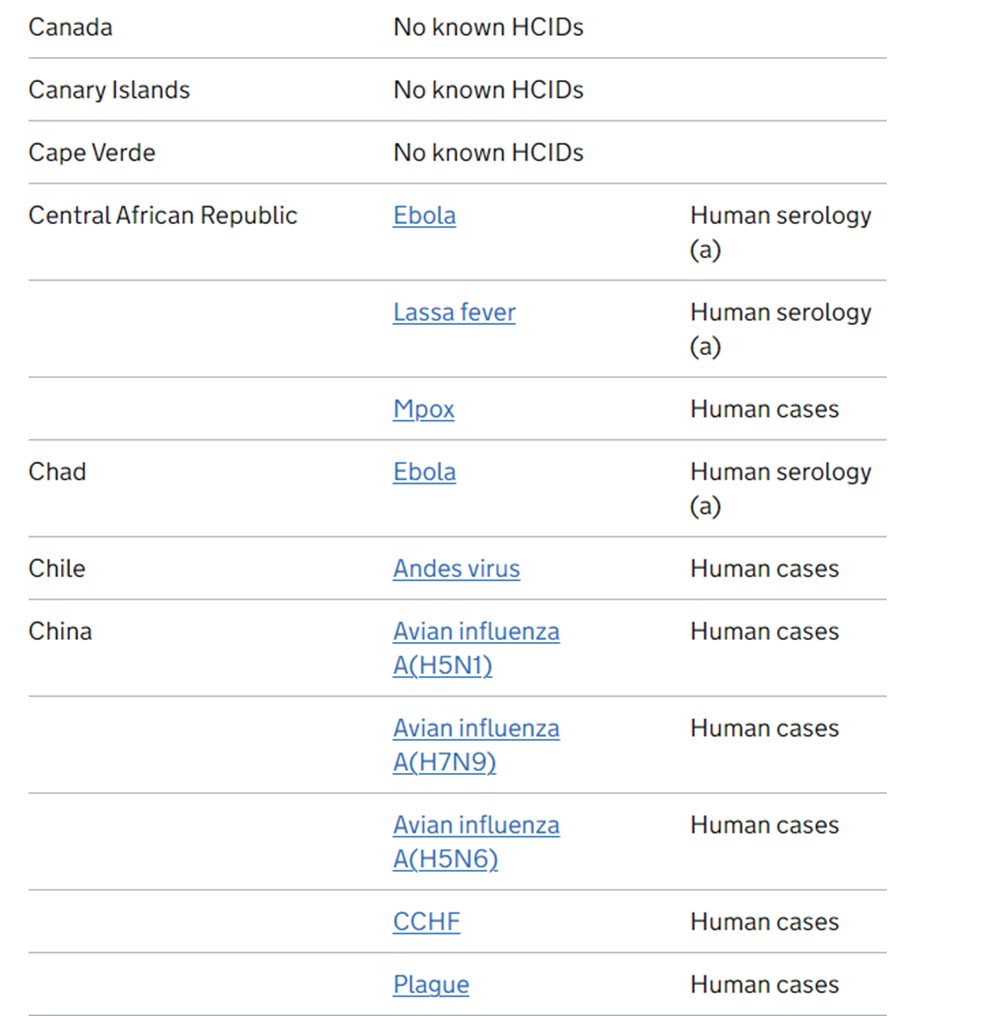This screenshot has width=1000, height=1016.
Task: Open the Plague link
Action: tap(430, 985)
